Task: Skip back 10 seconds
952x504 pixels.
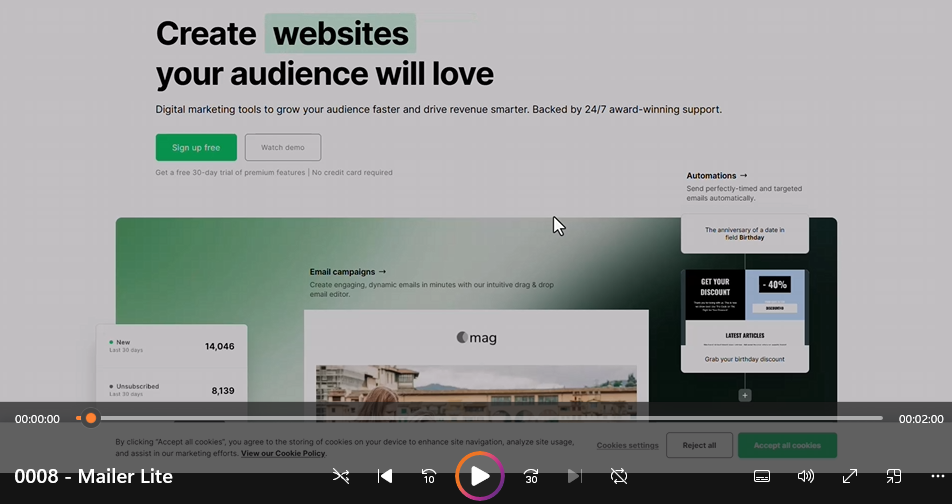Action: pos(429,477)
